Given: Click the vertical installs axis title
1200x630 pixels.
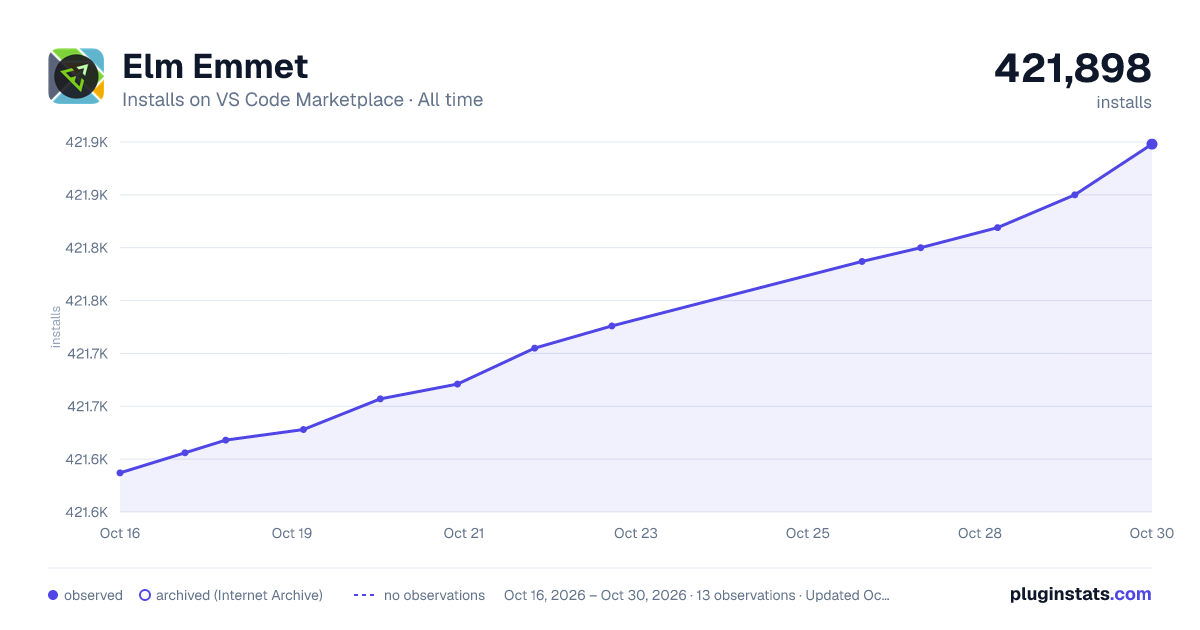Looking at the screenshot, I should [x=56, y=327].
